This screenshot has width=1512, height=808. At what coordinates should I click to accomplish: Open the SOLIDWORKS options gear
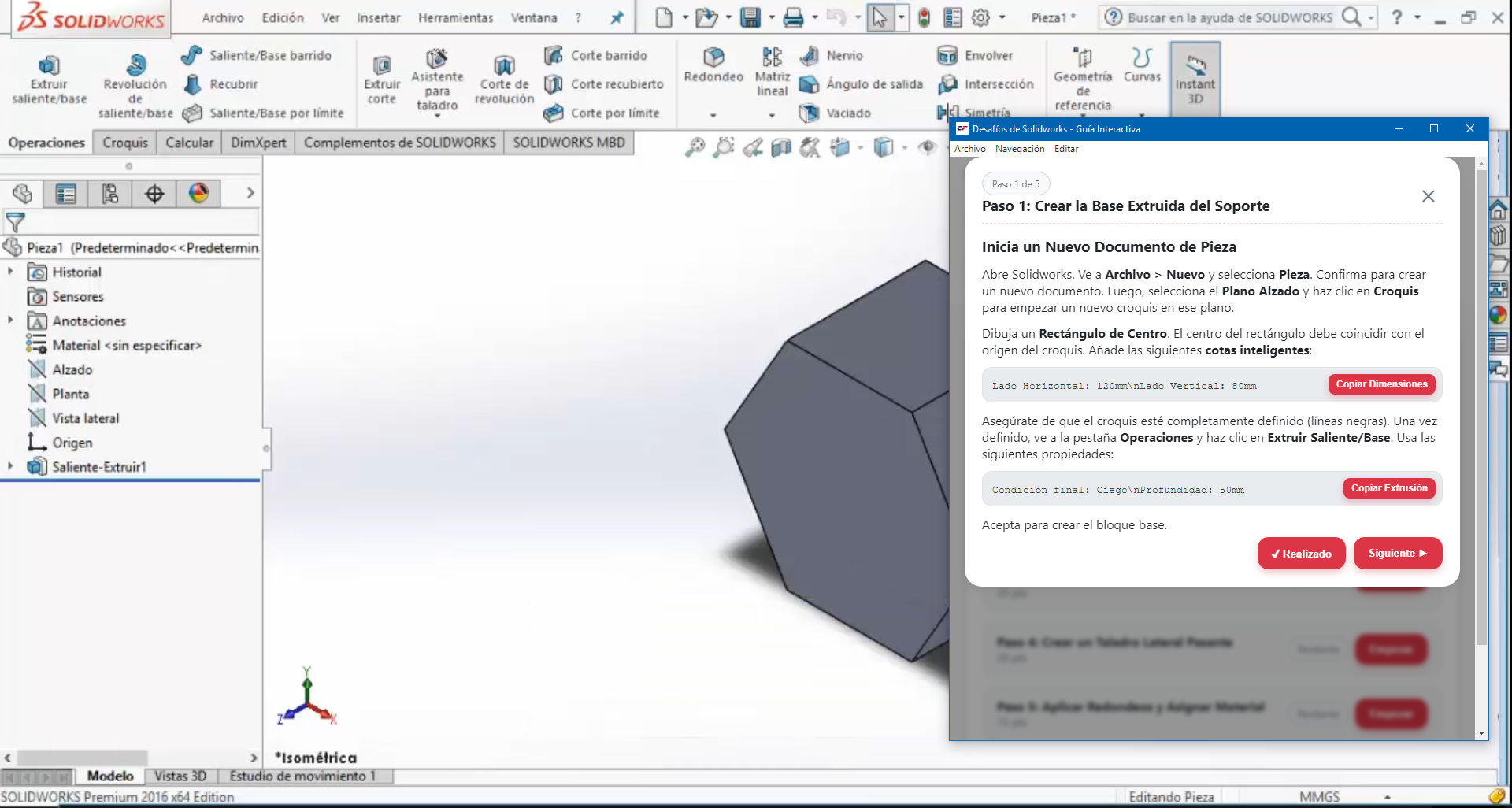tap(980, 17)
